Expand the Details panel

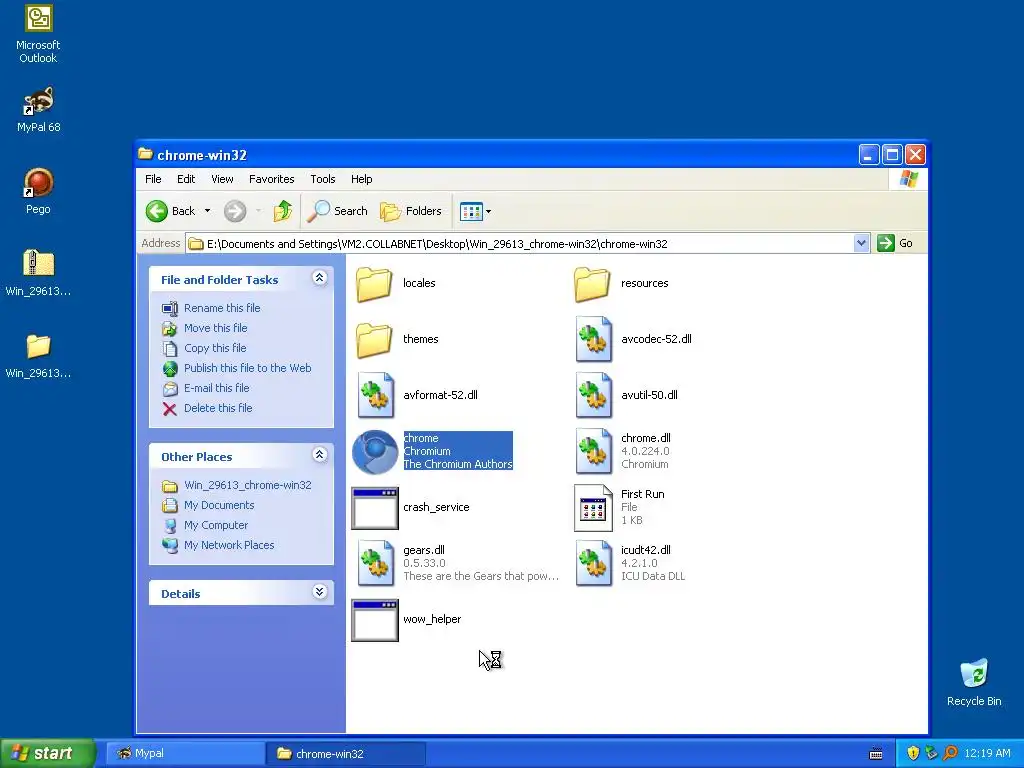coord(319,592)
